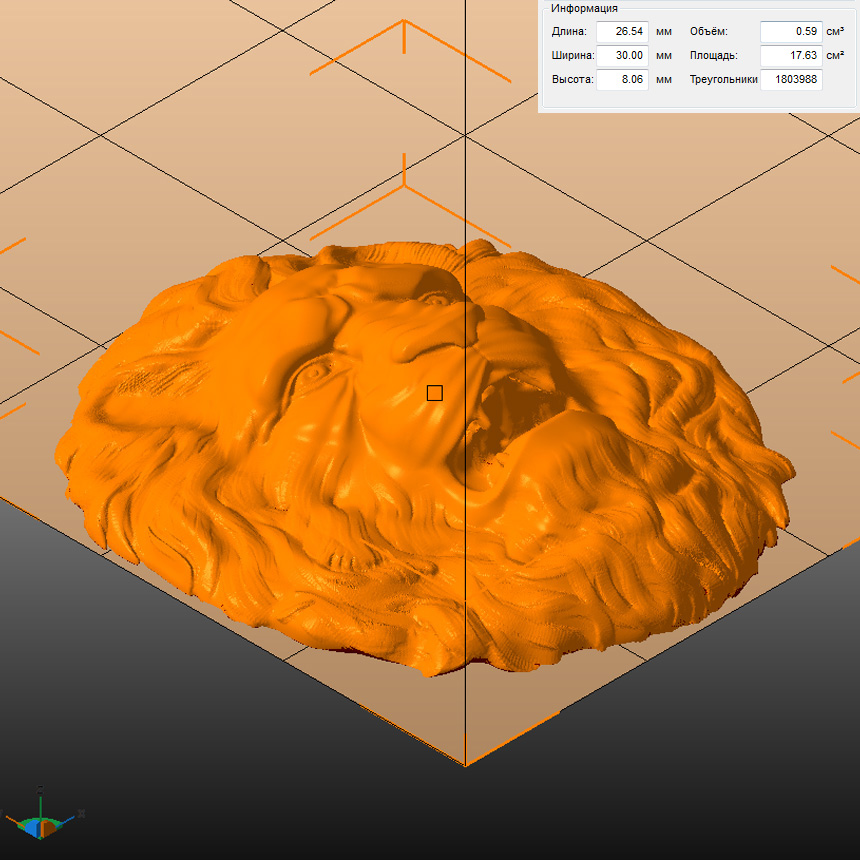
Task: Click the Площадь value field
Action: (790, 55)
